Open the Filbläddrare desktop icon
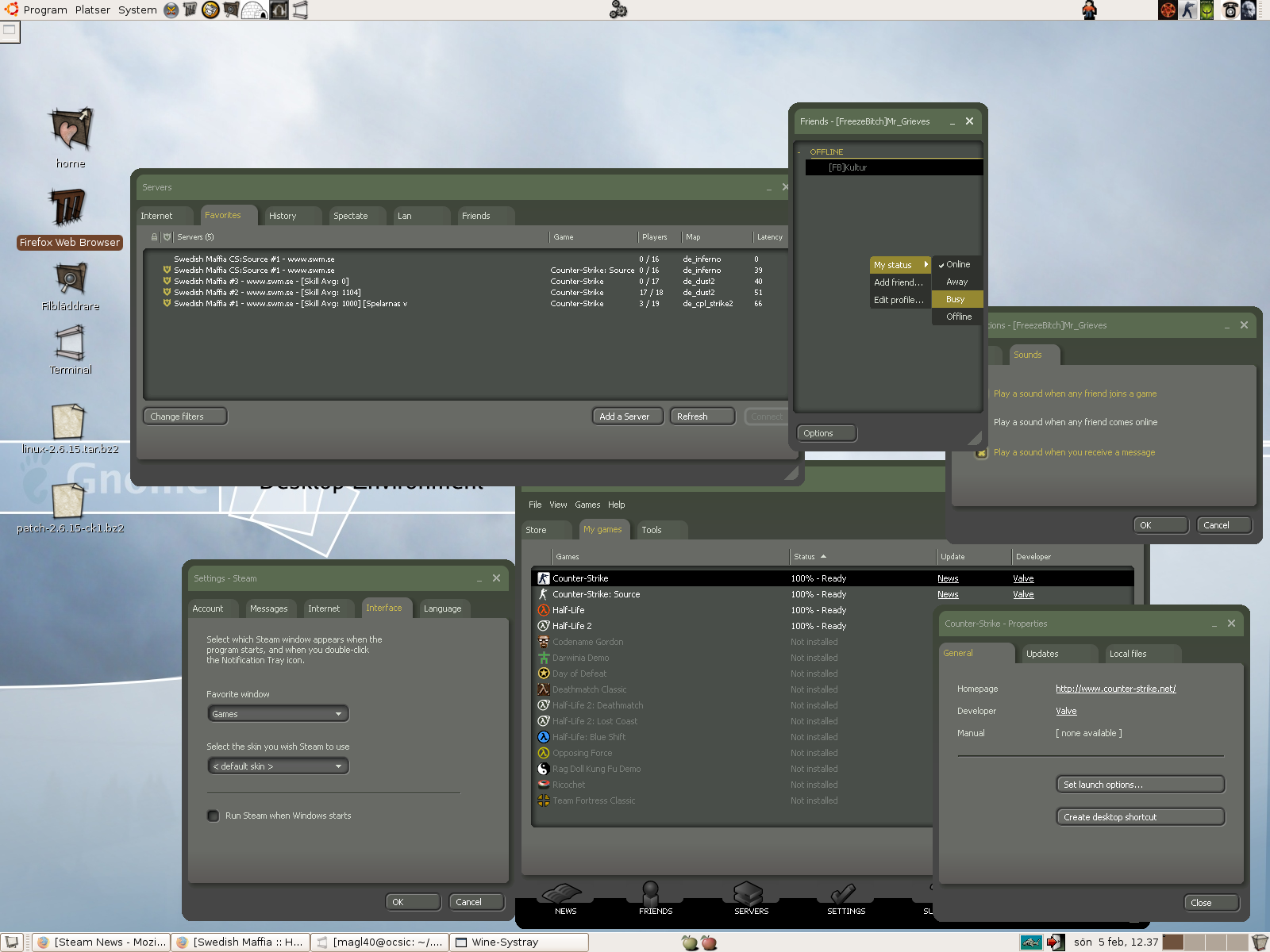The height and width of the screenshot is (952, 1270). pos(71,278)
